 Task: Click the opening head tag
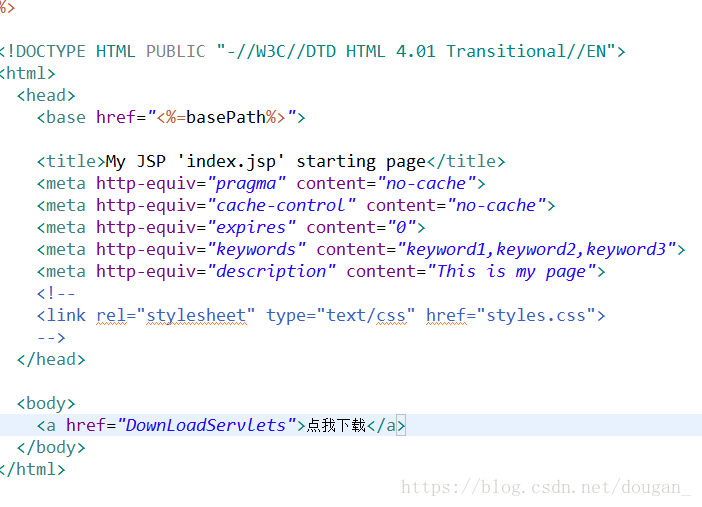(x=46, y=95)
